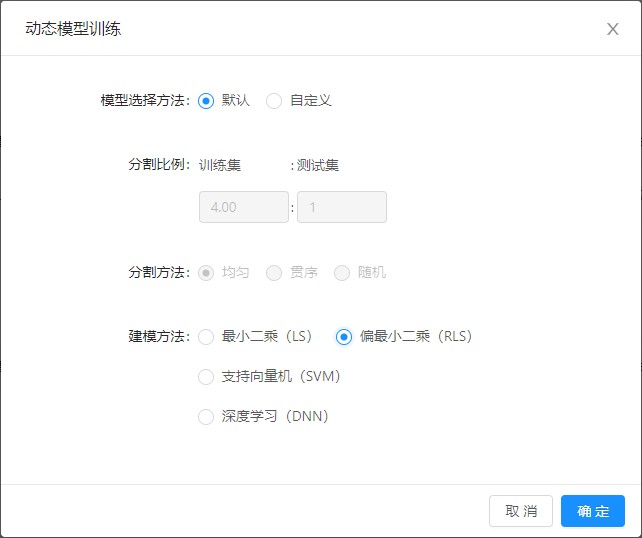Select 最小二乘 (LS) modeling method
The height and width of the screenshot is (538, 642).
pos(207,337)
